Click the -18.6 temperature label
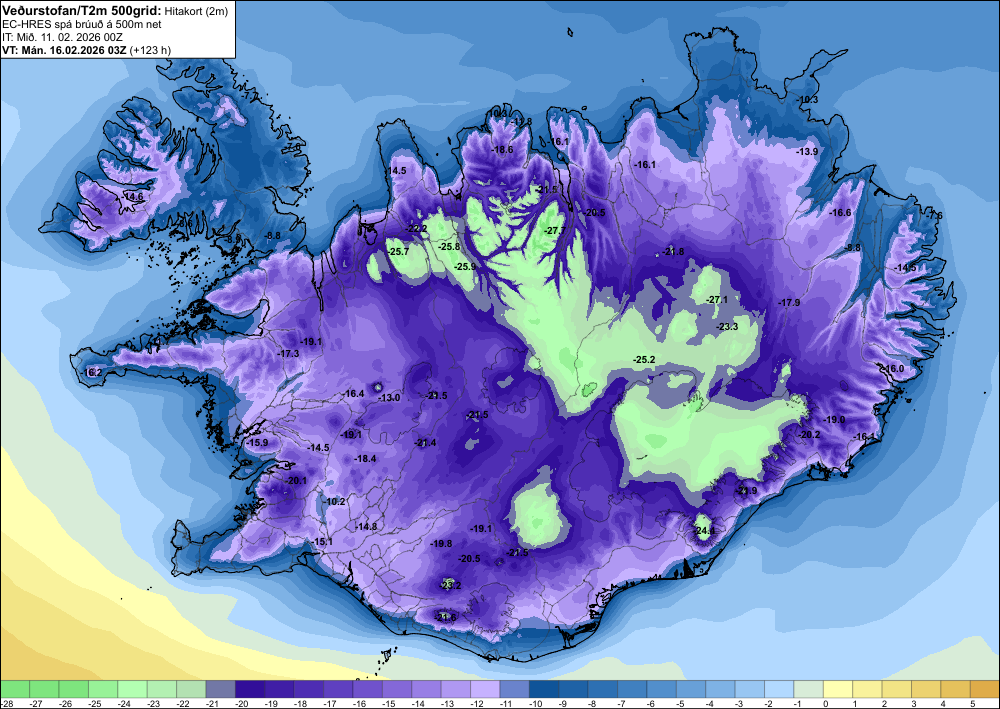This screenshot has height=709, width=1000. point(502,150)
